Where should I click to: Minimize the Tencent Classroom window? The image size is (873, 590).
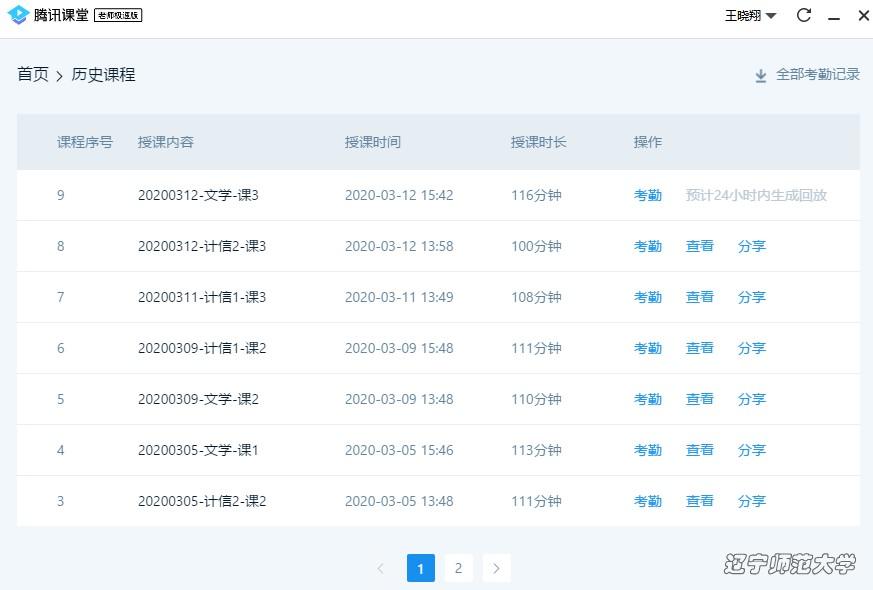[833, 15]
